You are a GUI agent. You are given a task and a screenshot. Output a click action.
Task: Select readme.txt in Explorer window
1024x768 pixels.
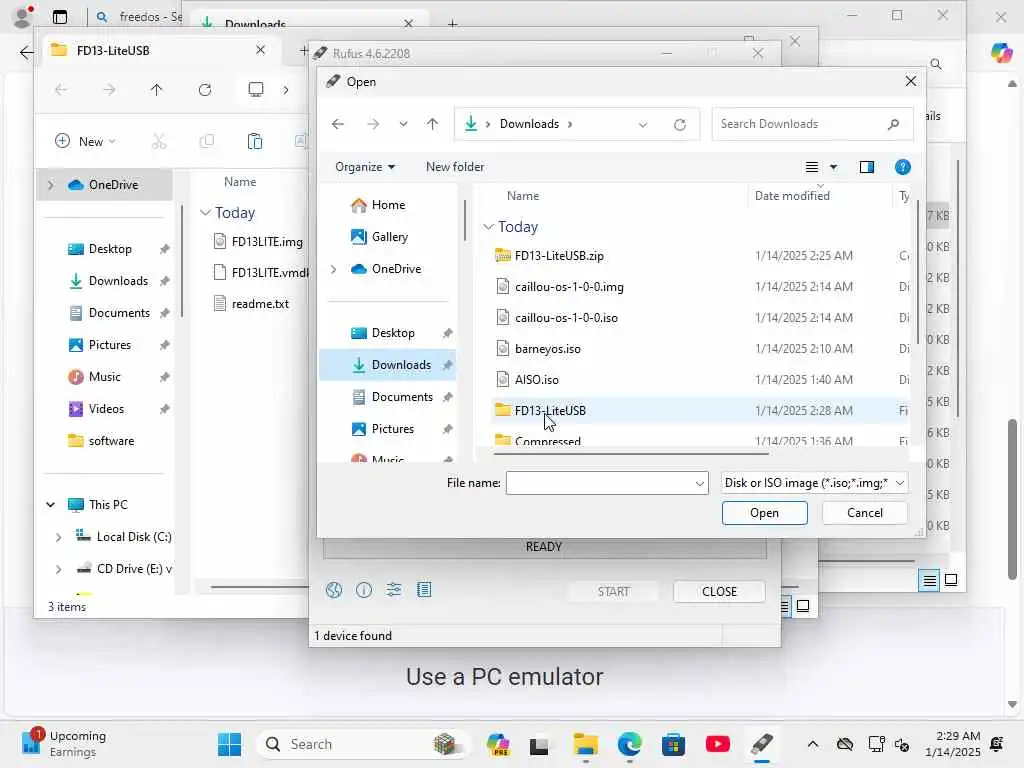[252, 304]
